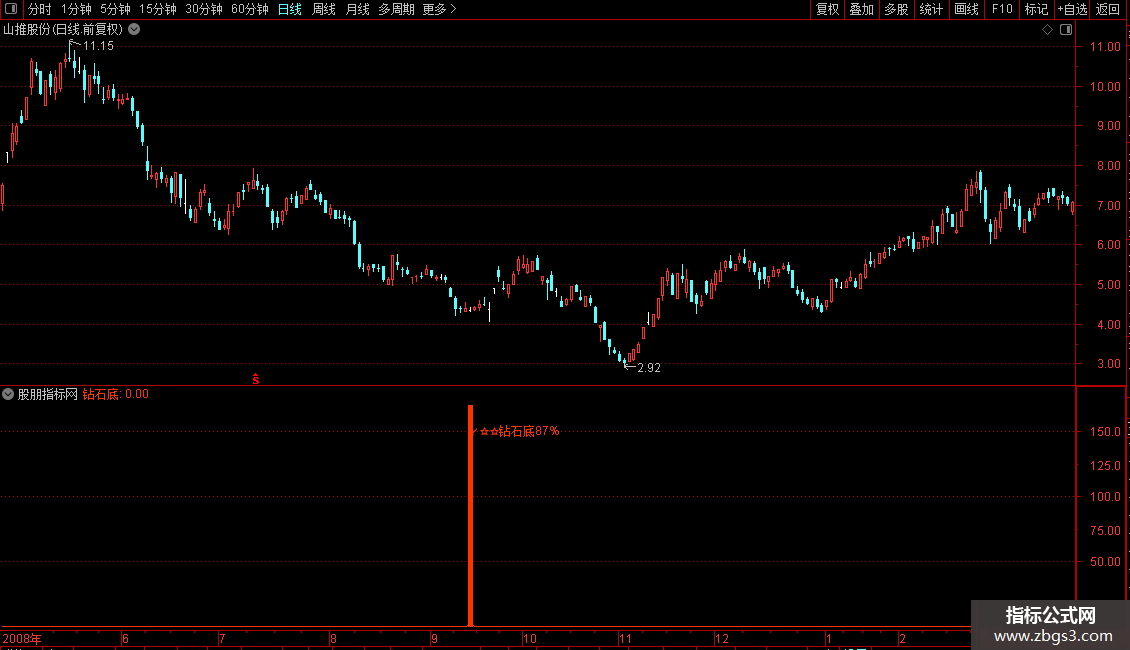Click month 6 on the time axis
Viewport: 1130px width, 650px height.
[x=125, y=638]
